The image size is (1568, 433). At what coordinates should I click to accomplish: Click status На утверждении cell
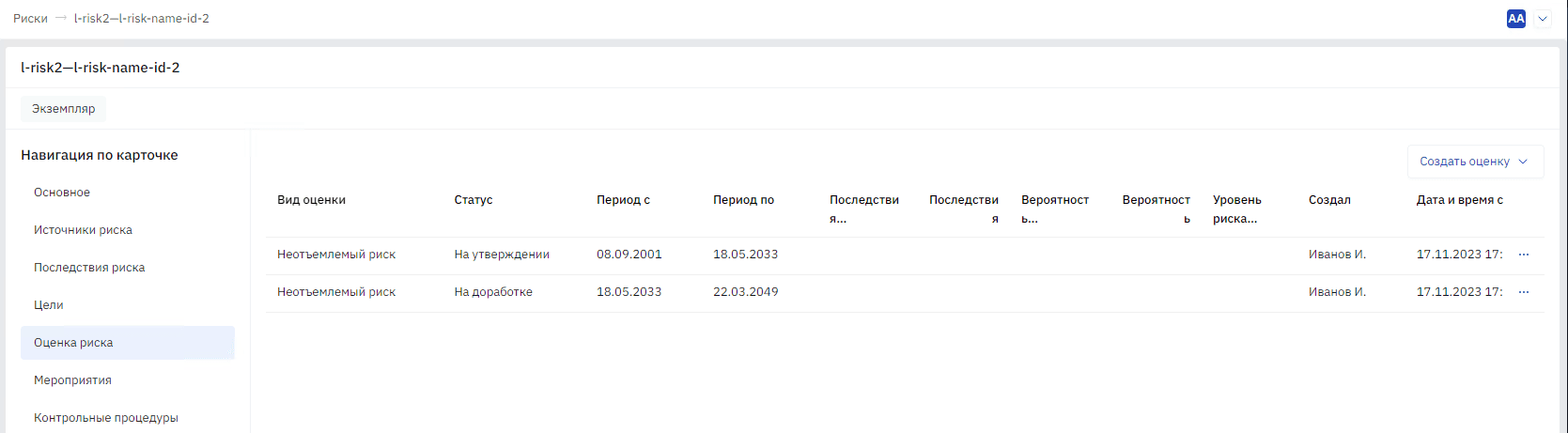pyautogui.click(x=502, y=255)
